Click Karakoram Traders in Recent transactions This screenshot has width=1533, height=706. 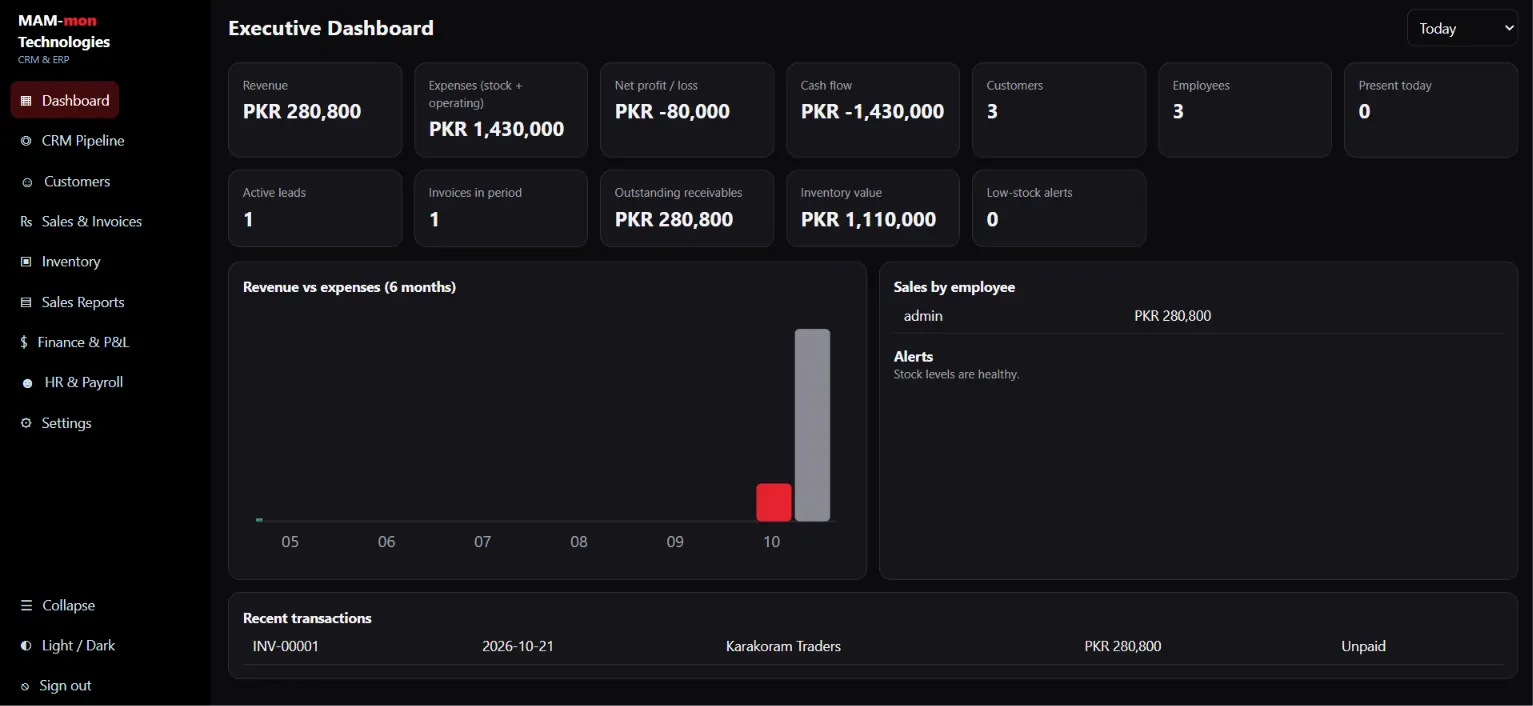pyautogui.click(x=783, y=646)
